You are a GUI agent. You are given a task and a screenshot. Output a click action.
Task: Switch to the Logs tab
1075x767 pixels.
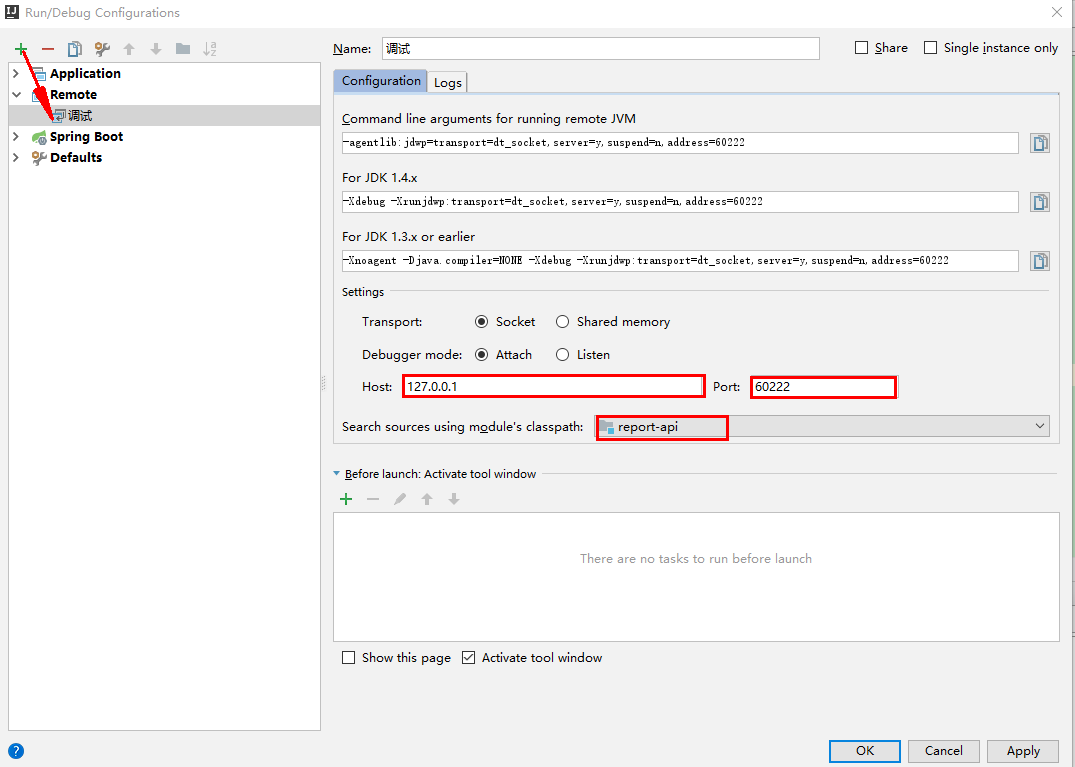[448, 83]
